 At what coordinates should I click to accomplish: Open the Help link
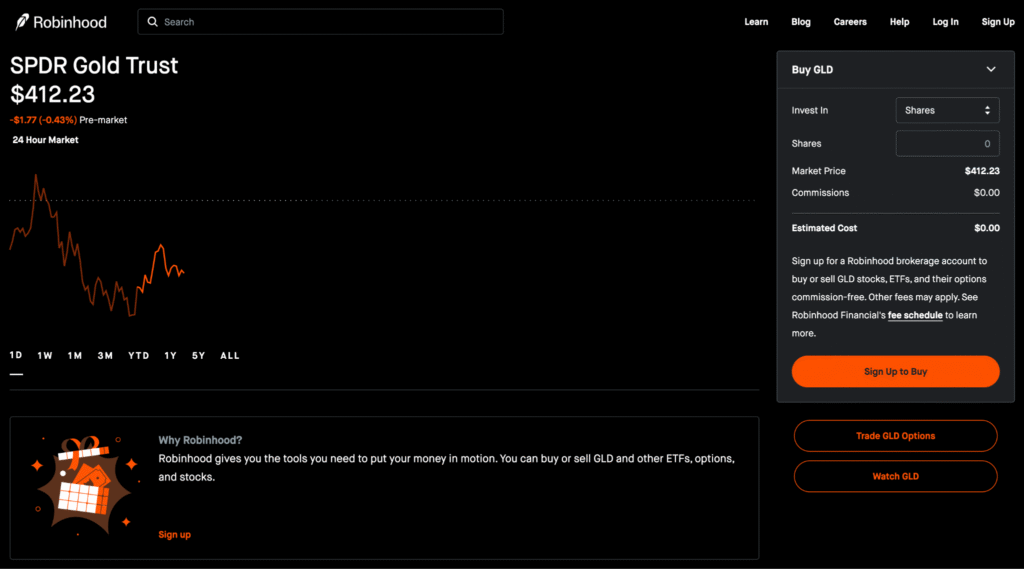coord(899,22)
